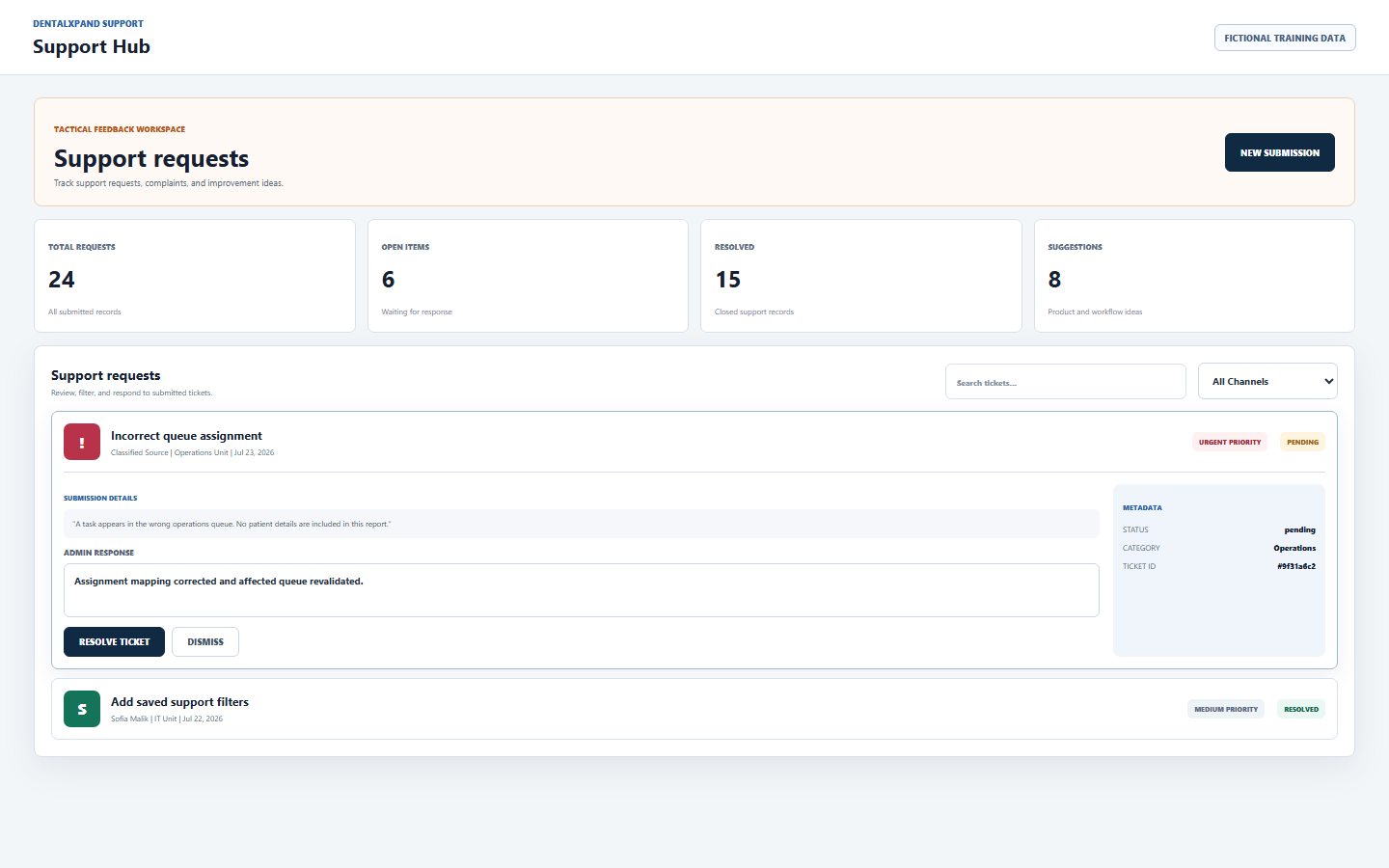Click the green S avatar icon
Screen dimensions: 1389x868
[x=82, y=709]
